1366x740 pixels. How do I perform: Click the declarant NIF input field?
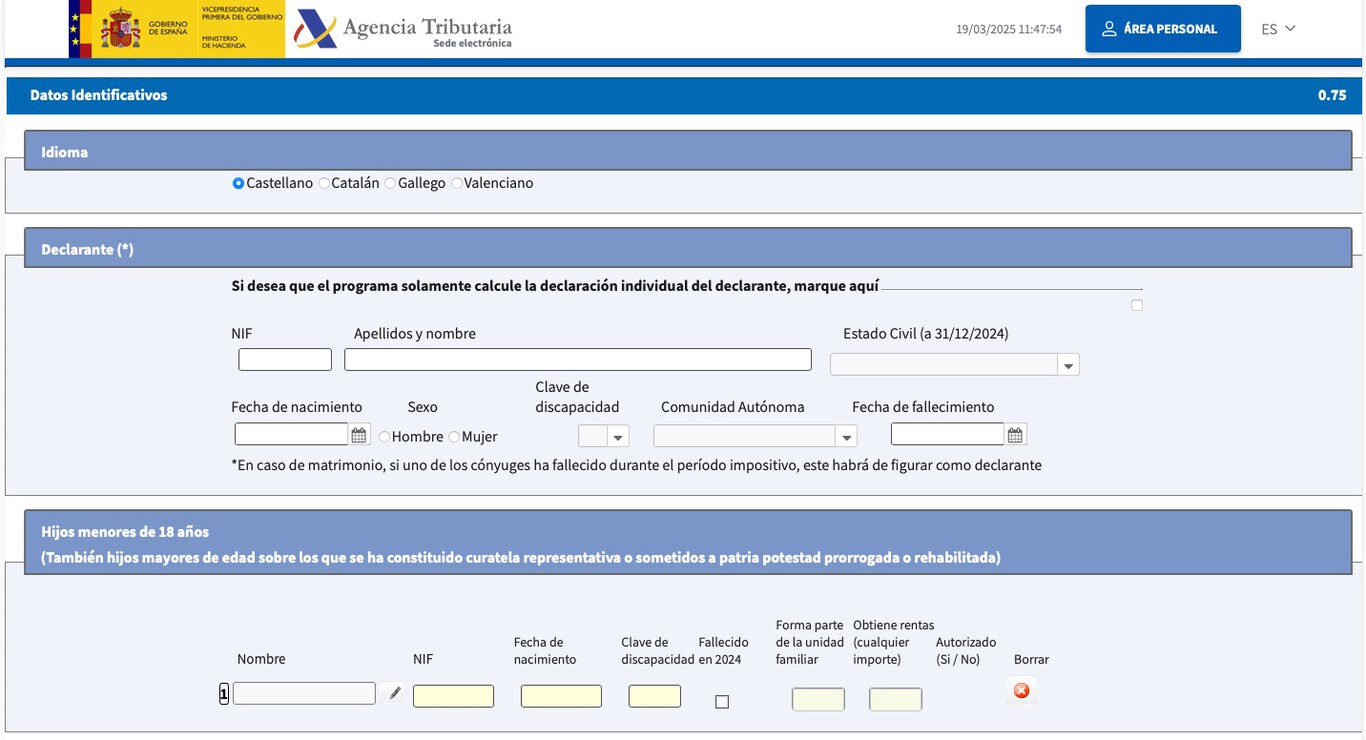[x=285, y=360]
